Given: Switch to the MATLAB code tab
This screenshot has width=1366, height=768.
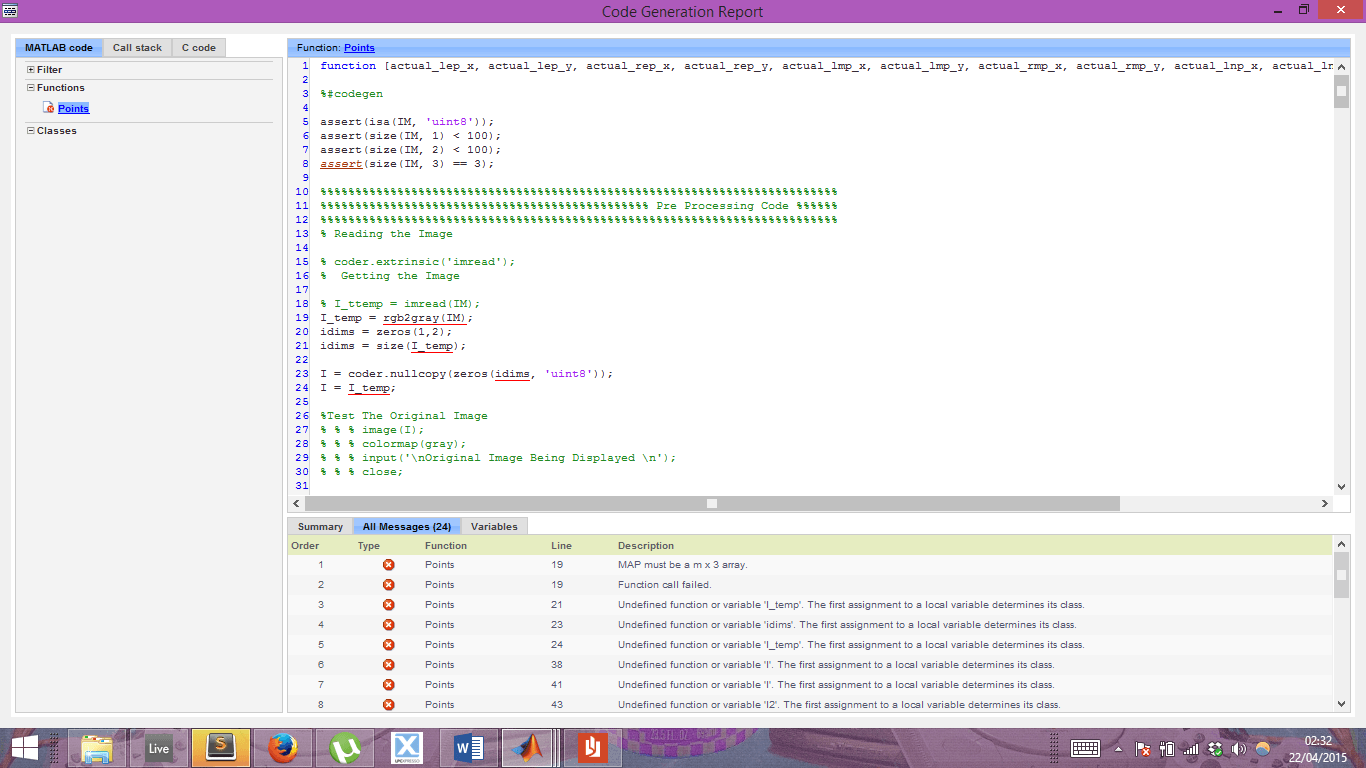Looking at the screenshot, I should (x=58, y=48).
